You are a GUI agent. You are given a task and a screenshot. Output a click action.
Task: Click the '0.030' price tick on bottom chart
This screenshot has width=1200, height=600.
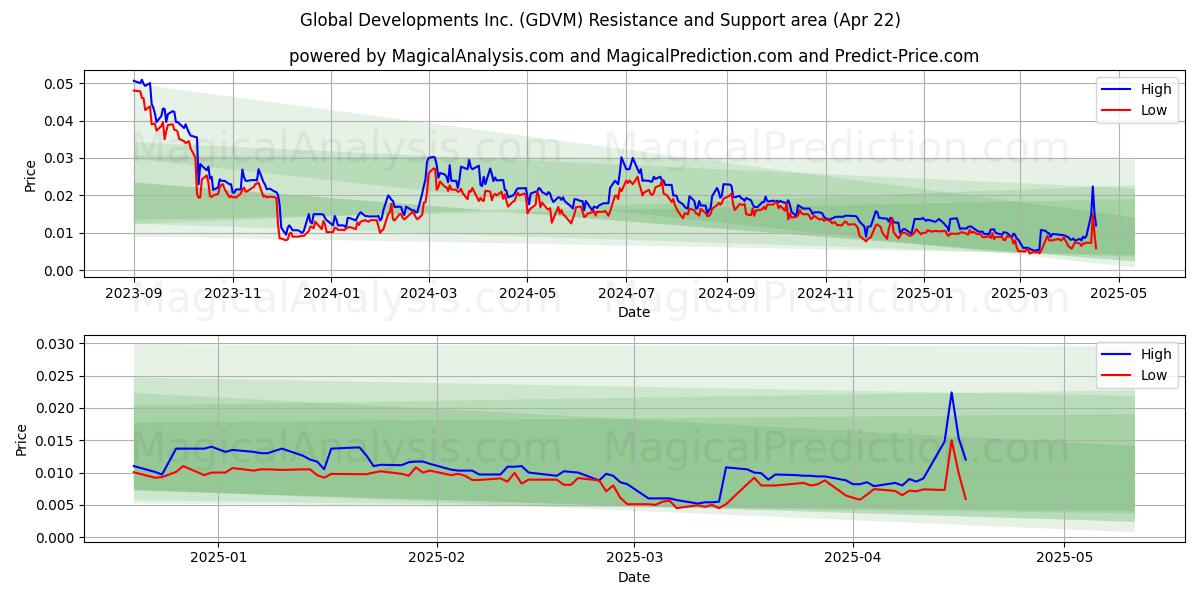(55, 344)
